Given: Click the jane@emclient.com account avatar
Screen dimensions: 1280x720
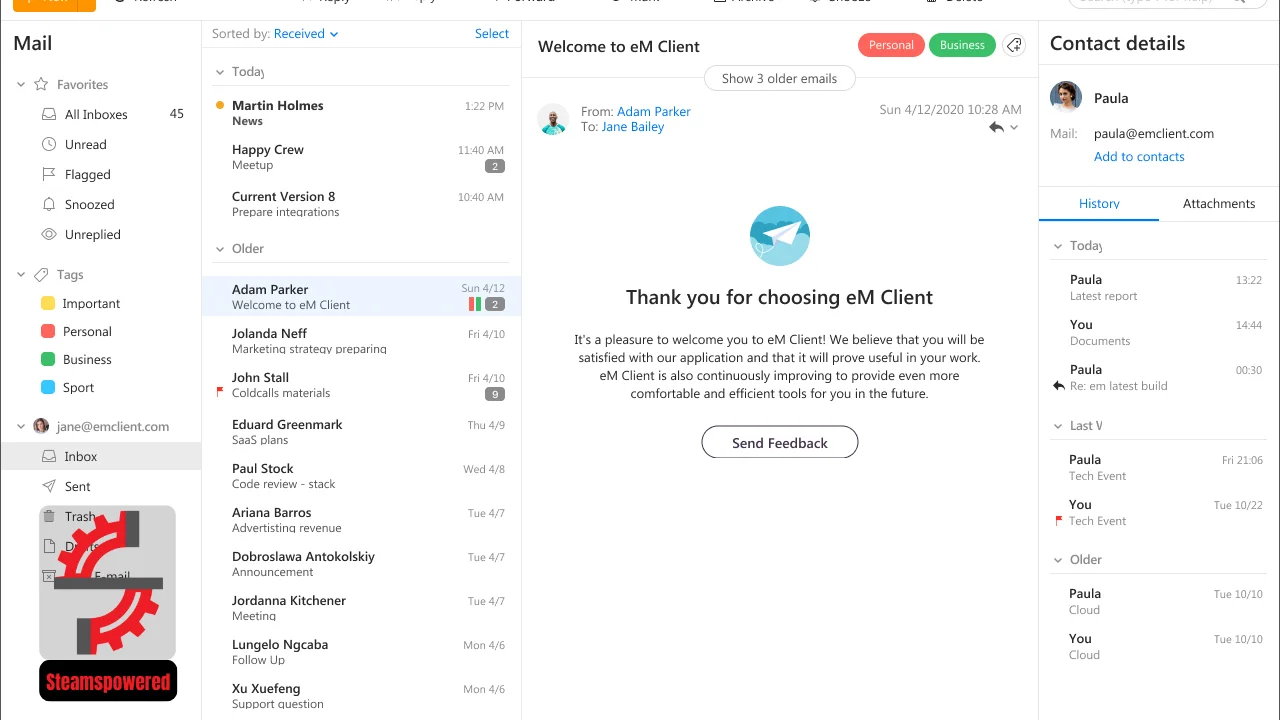Looking at the screenshot, I should 41,426.
